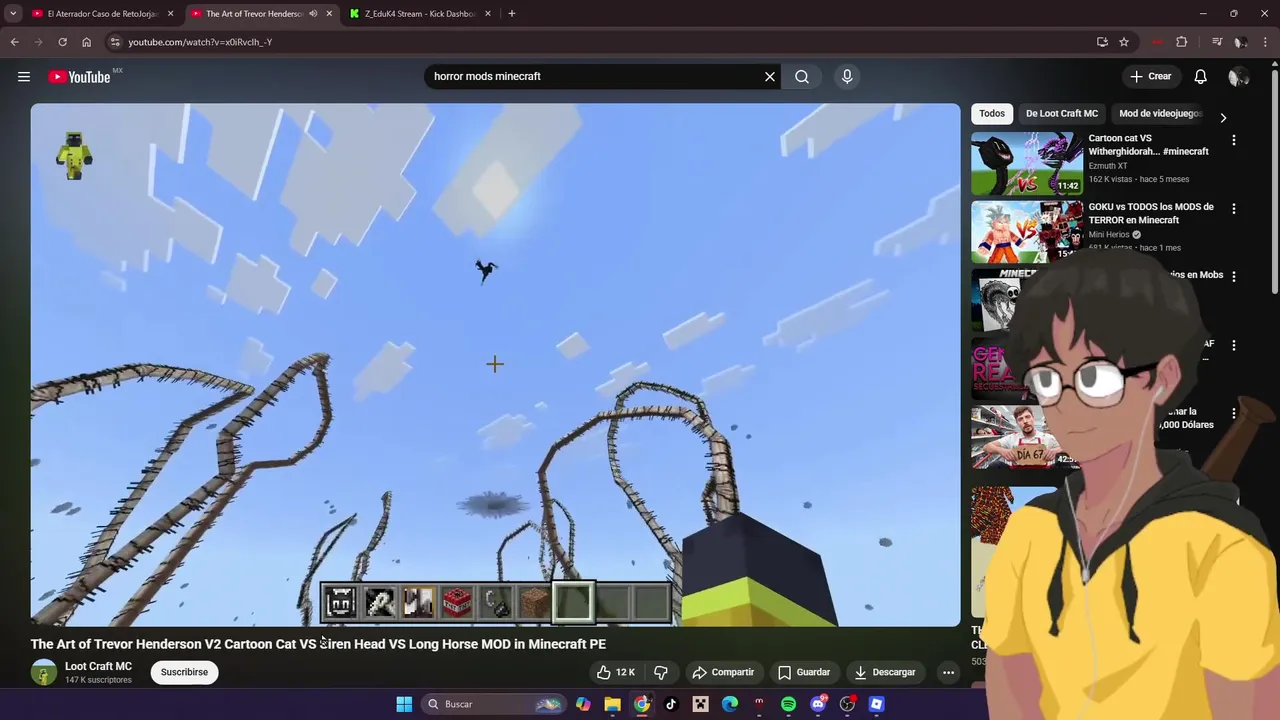Screen dimensions: 1280x720
Task: Like the video with thumbs up
Action: click(616, 672)
